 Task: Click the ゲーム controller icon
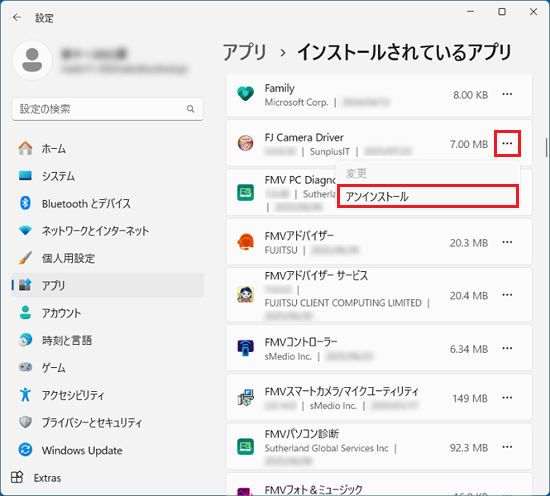click(25, 367)
